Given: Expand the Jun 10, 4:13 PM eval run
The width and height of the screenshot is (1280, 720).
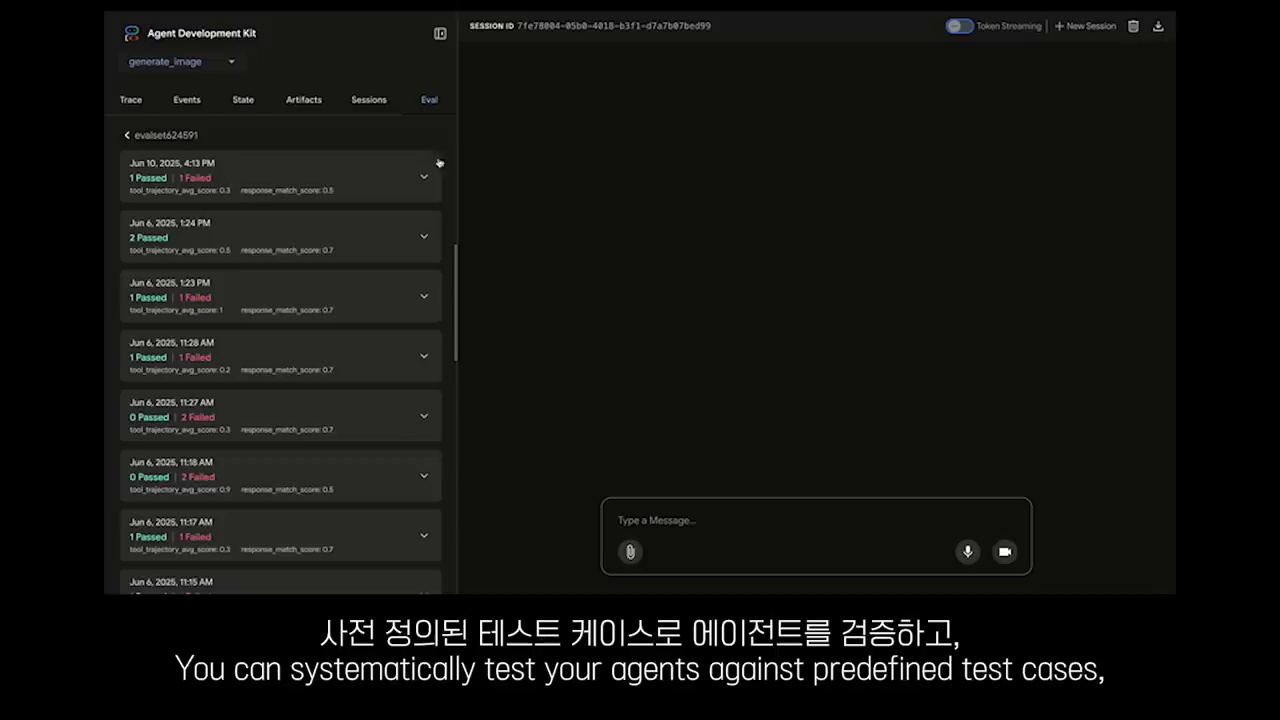Looking at the screenshot, I should pos(424,177).
